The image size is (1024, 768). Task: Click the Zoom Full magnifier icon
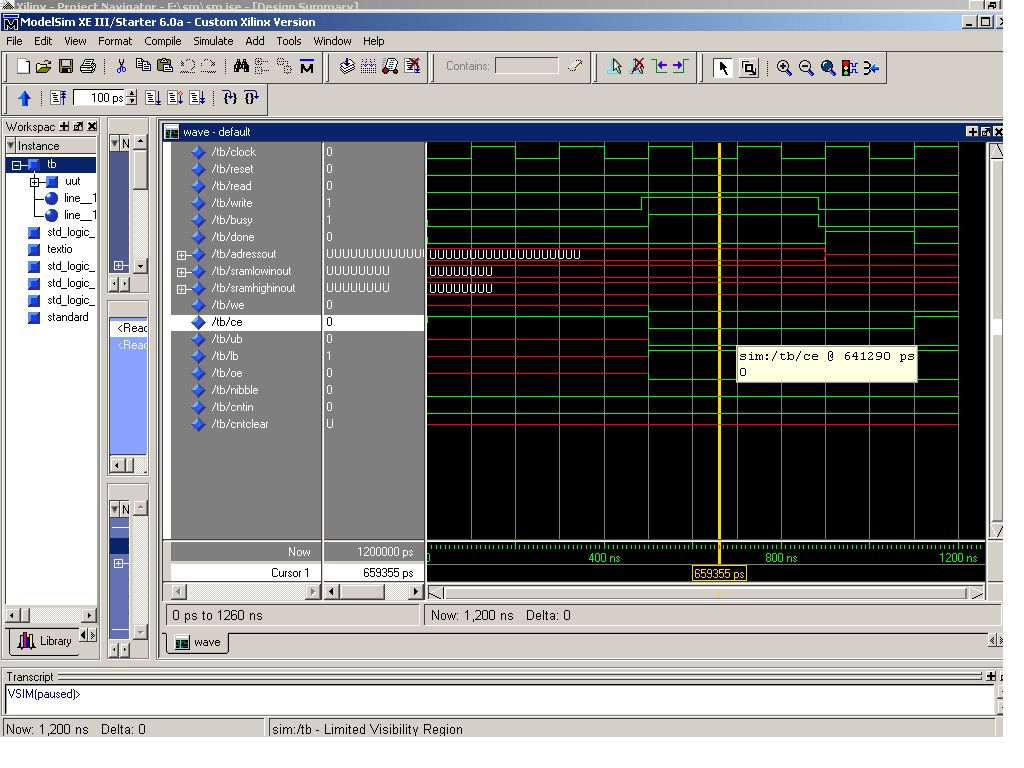click(x=828, y=68)
